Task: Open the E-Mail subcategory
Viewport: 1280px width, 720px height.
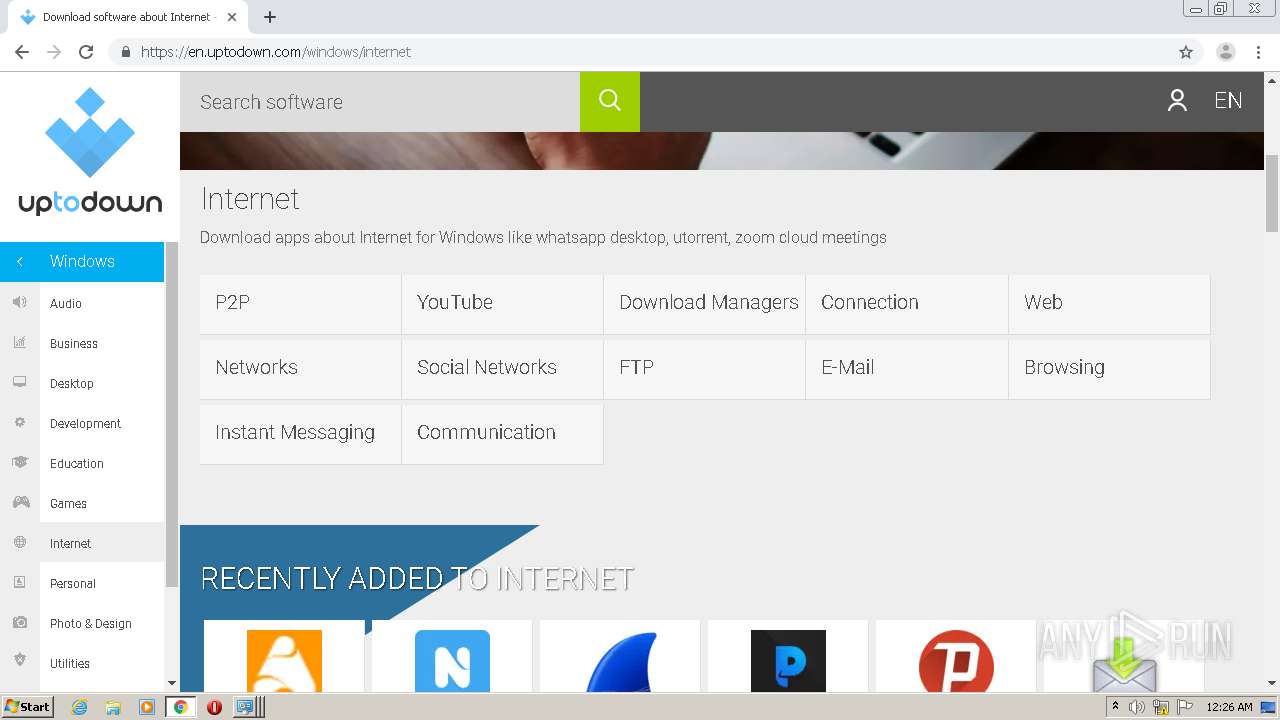Action: [x=906, y=368]
